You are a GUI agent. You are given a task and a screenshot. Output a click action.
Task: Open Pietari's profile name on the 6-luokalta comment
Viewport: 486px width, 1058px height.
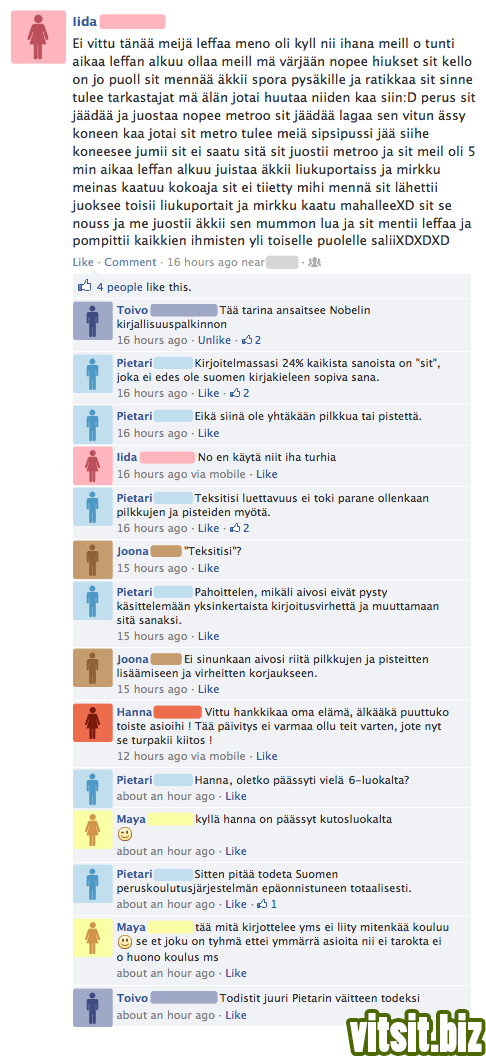134,780
